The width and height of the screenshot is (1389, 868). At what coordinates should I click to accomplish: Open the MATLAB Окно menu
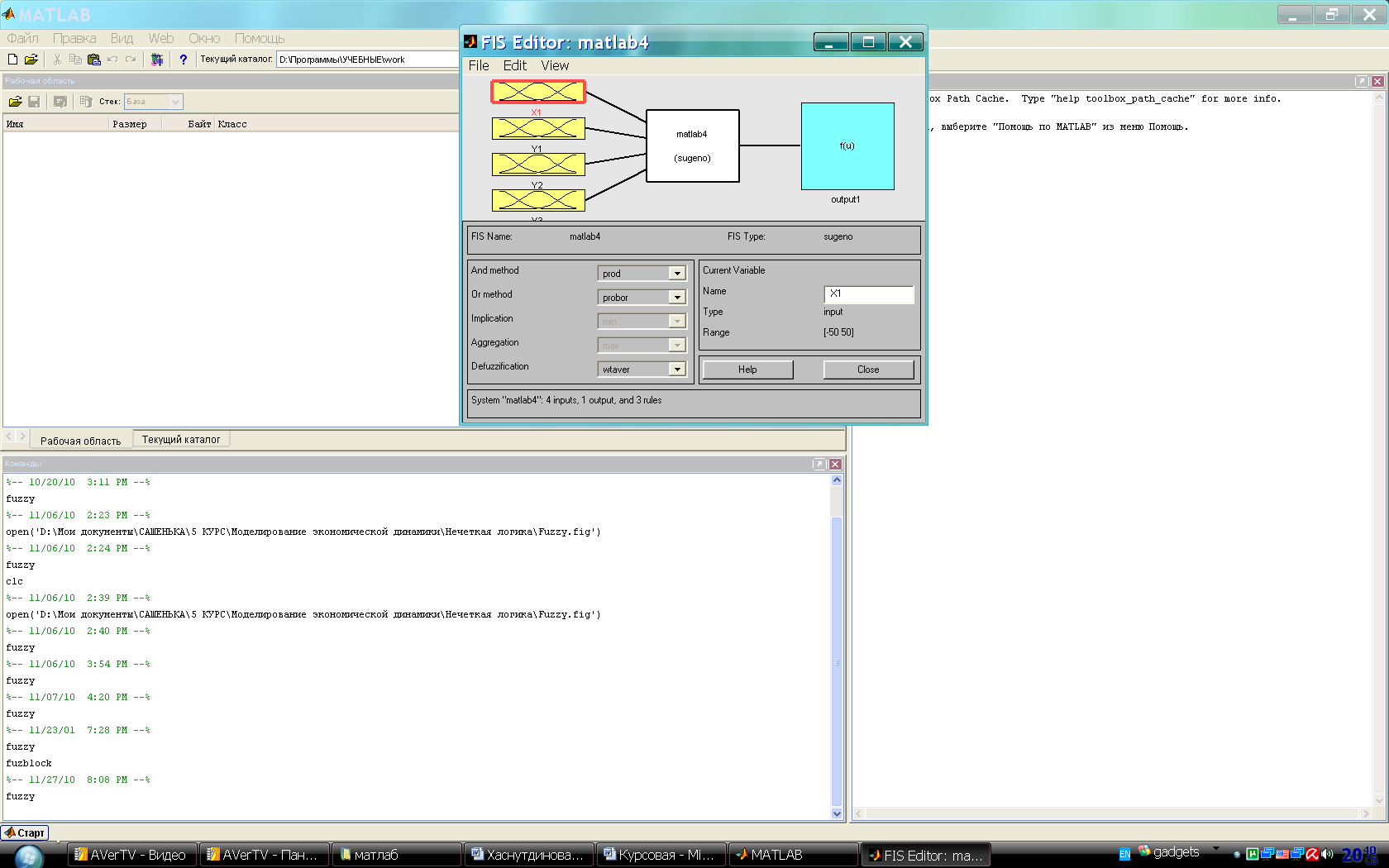tap(204, 38)
